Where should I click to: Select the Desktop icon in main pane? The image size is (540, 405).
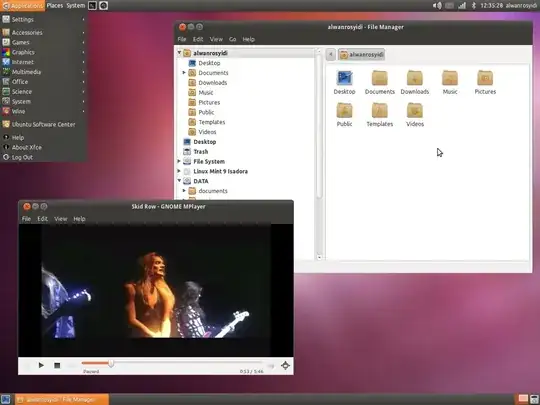(344, 83)
